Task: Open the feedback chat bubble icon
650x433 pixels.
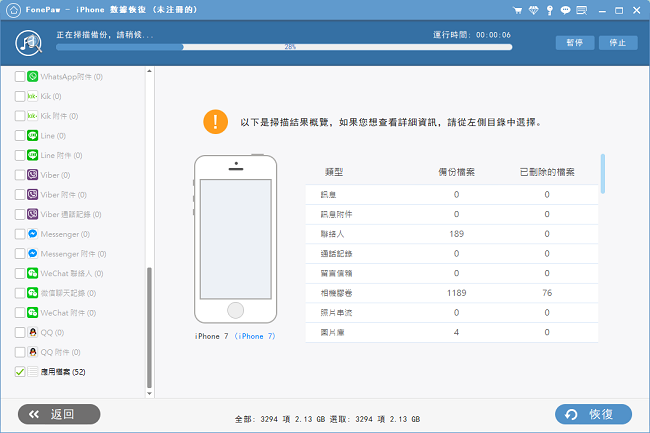Action: (565, 10)
